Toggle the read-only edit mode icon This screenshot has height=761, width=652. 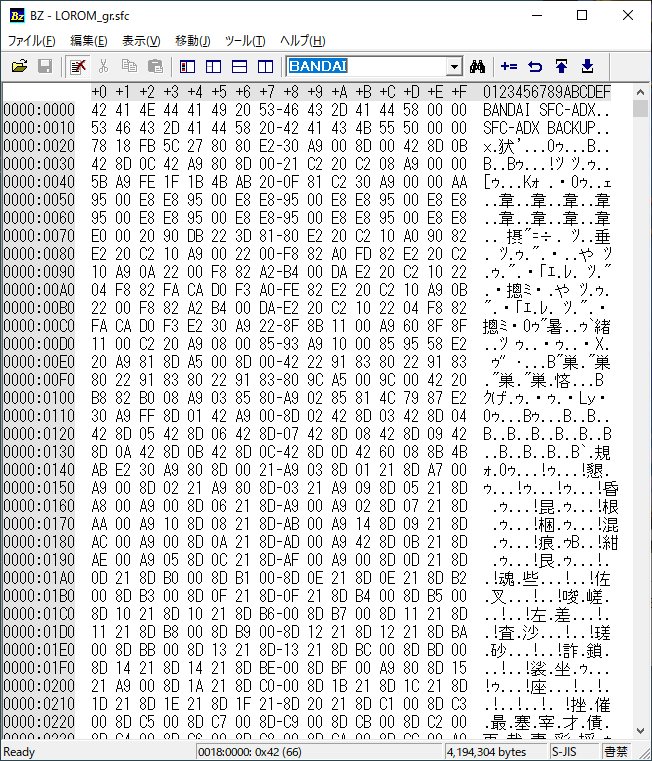[x=78, y=66]
